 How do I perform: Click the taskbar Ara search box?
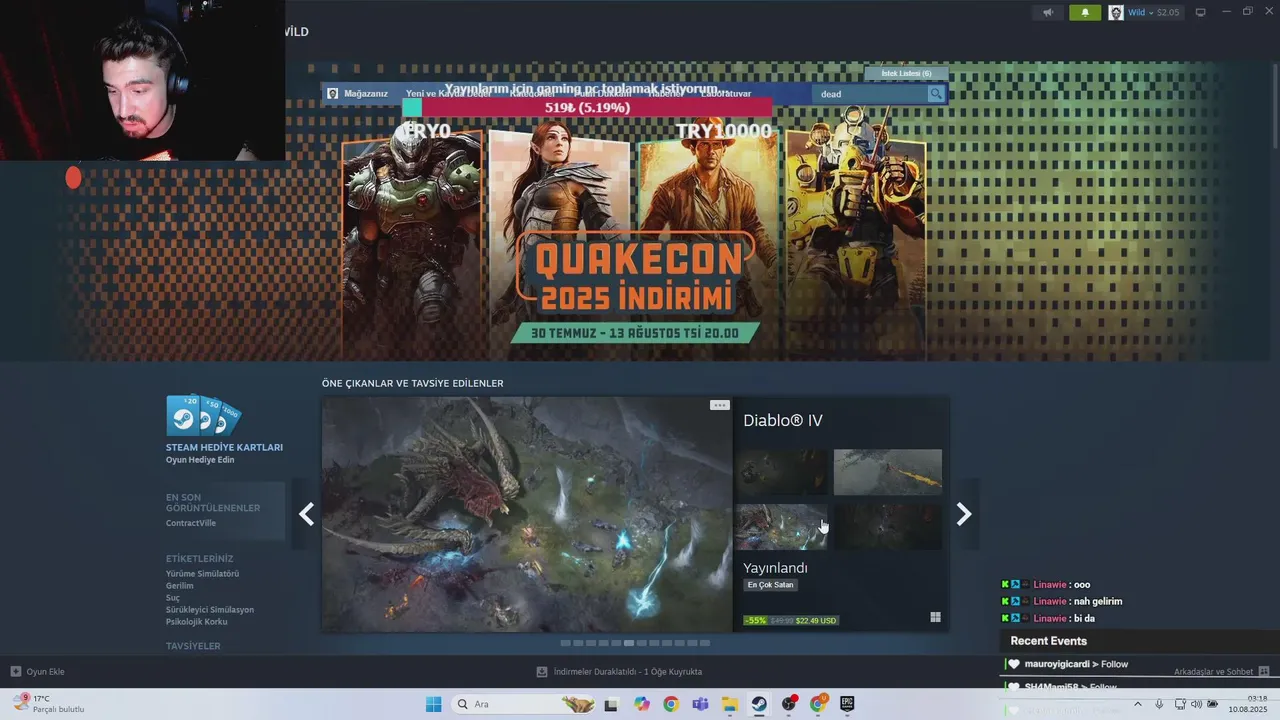click(x=525, y=704)
